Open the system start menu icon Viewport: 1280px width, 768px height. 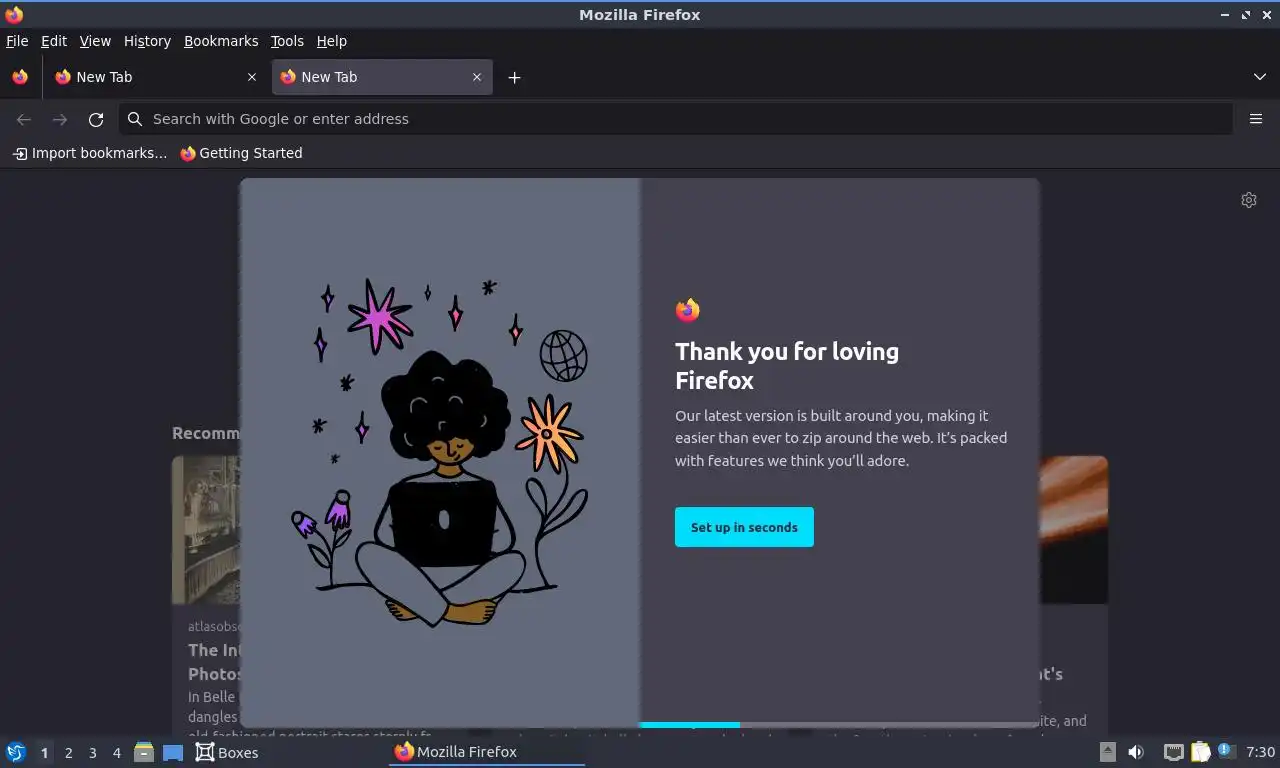tap(16, 752)
